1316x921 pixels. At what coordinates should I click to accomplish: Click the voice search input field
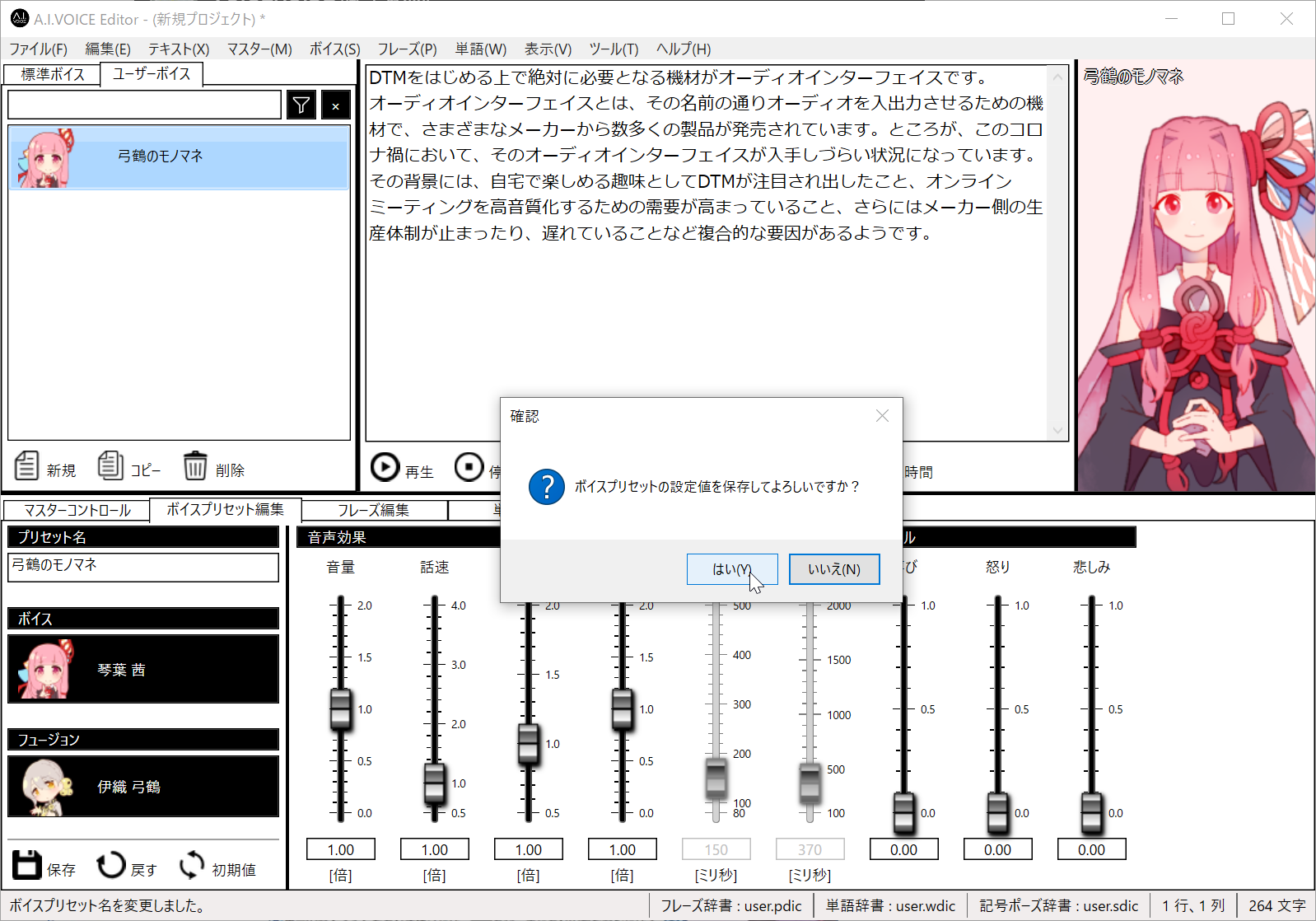coord(144,105)
